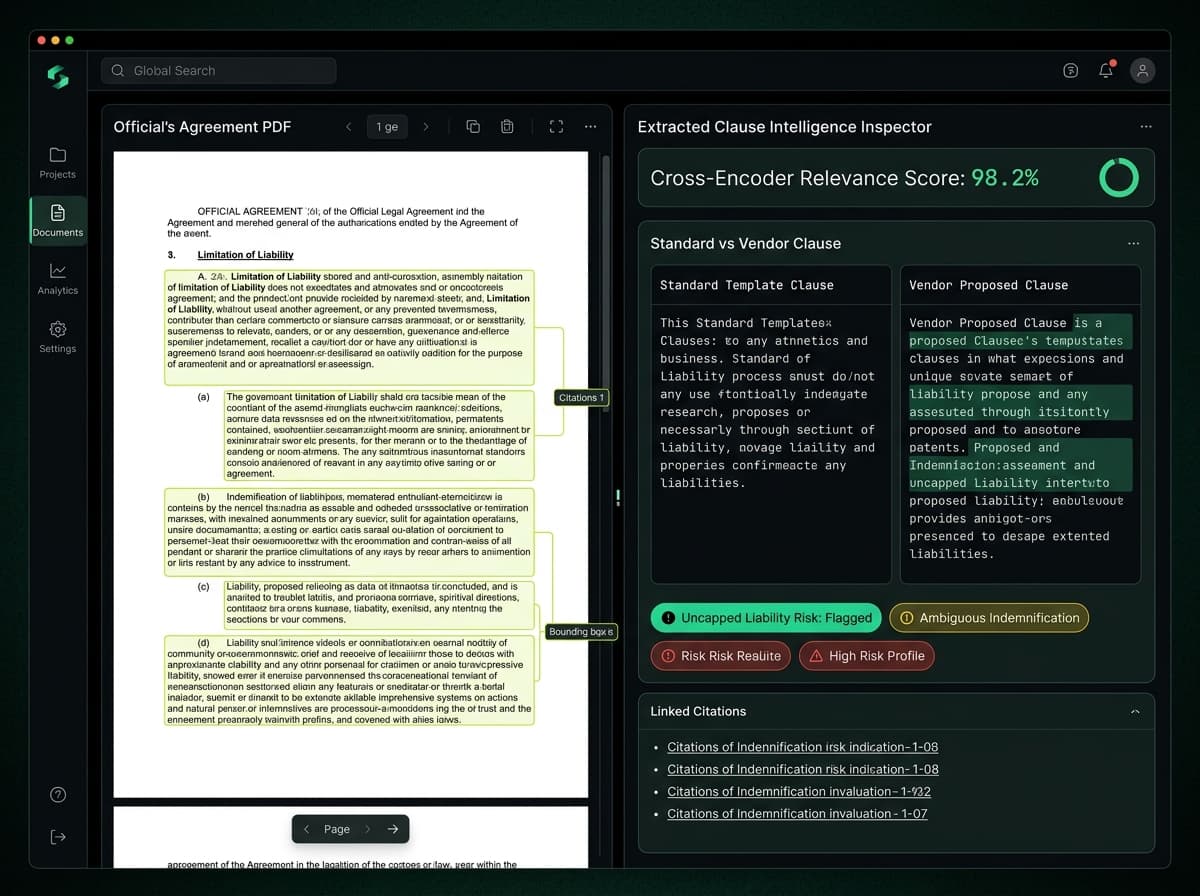Collapse the Linked Citations section
This screenshot has height=896, width=1200.
point(1135,712)
